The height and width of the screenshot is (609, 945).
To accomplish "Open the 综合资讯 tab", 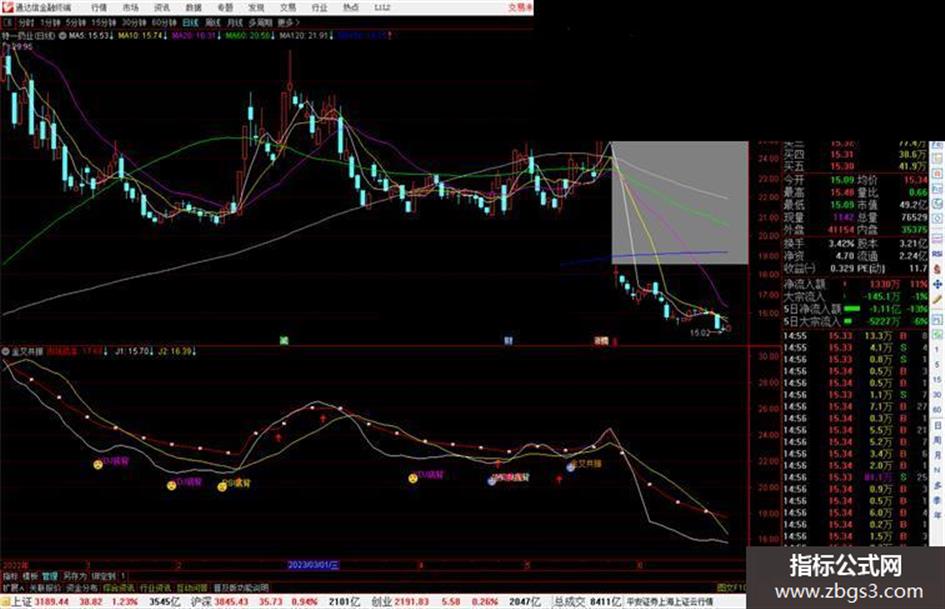I will [119, 588].
